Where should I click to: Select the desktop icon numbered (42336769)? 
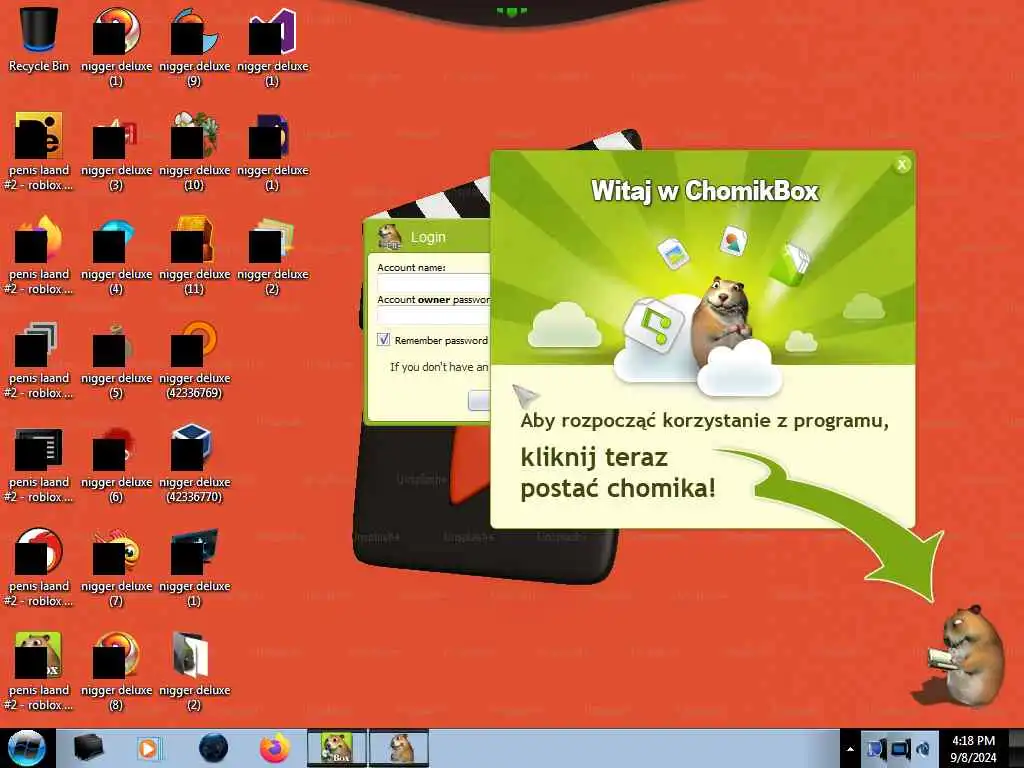pos(195,360)
